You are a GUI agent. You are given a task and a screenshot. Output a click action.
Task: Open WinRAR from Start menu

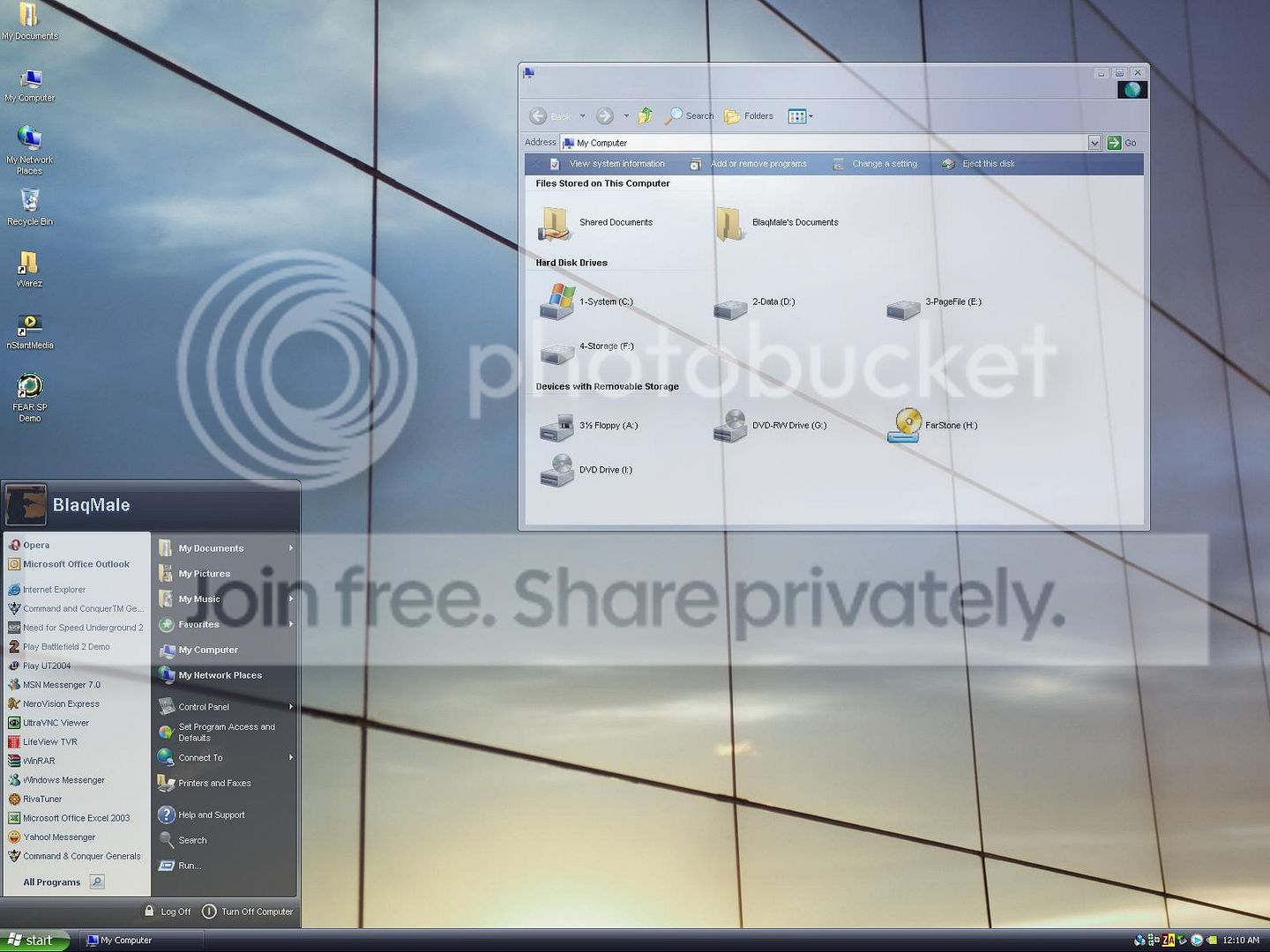31,761
